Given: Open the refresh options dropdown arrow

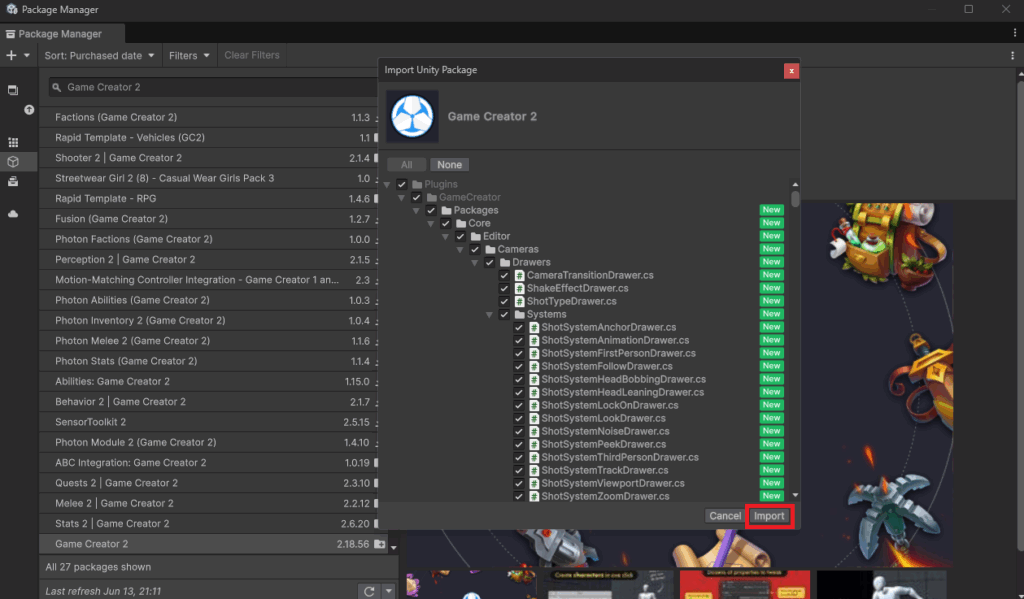Looking at the screenshot, I should [x=389, y=591].
